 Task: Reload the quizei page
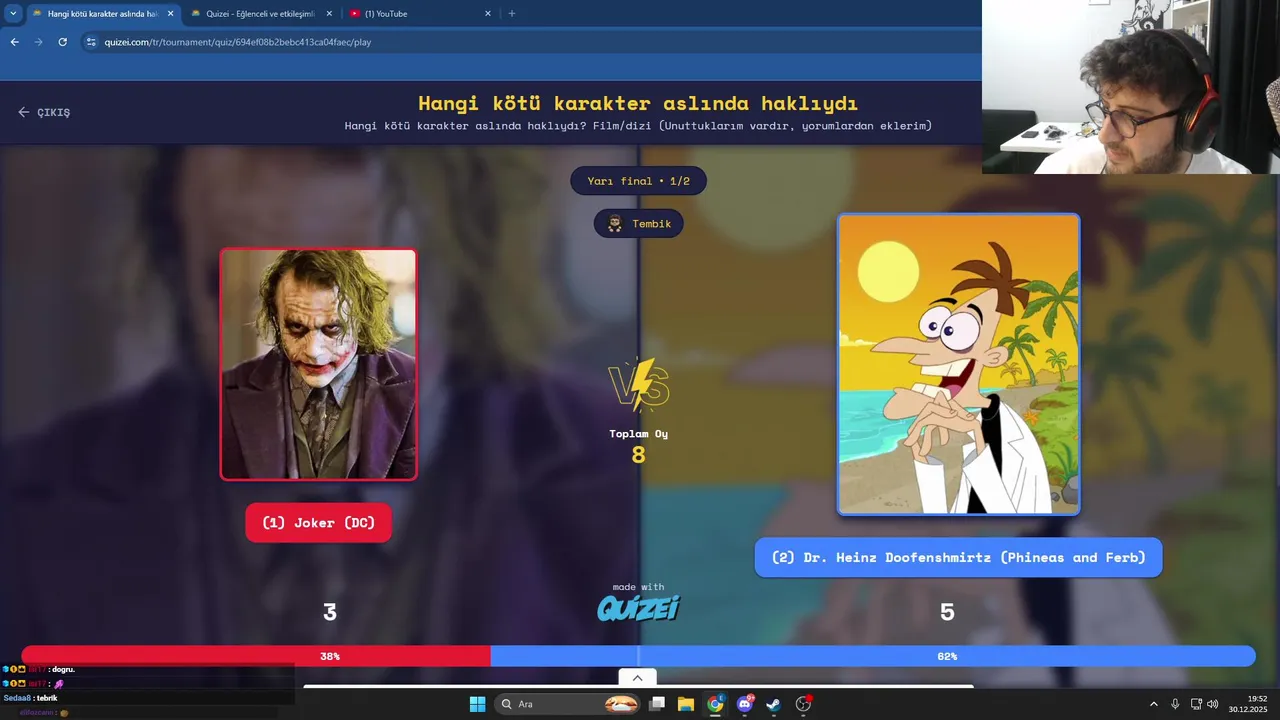click(62, 42)
